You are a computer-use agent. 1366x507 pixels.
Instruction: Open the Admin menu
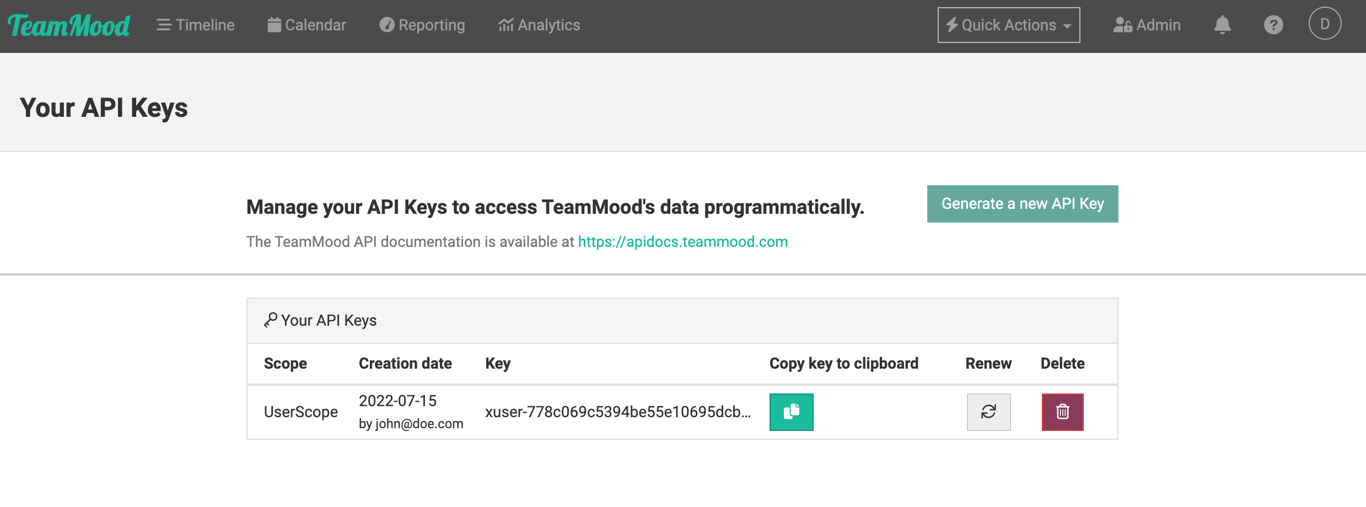click(1147, 25)
